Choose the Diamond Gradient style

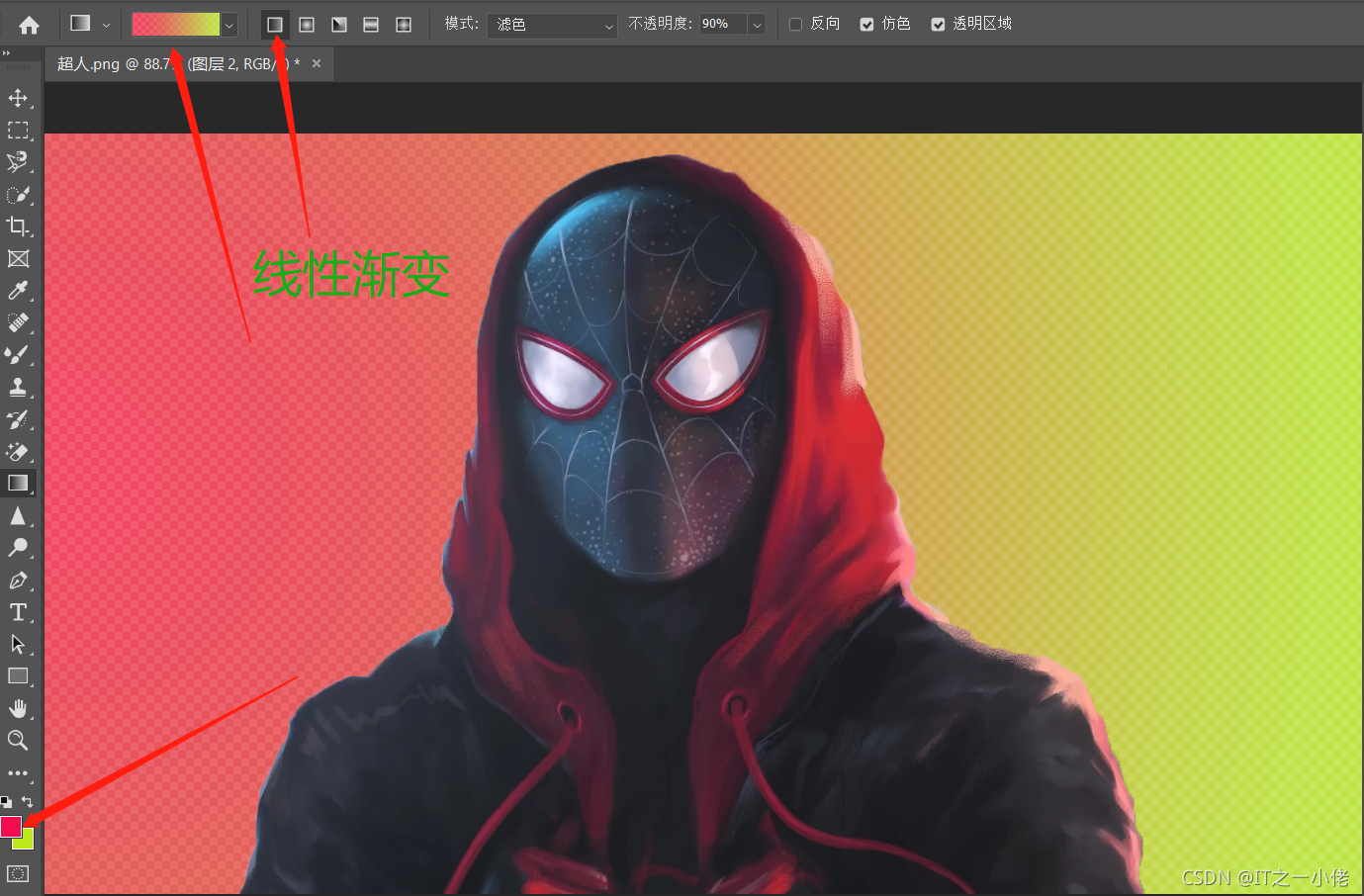[404, 24]
